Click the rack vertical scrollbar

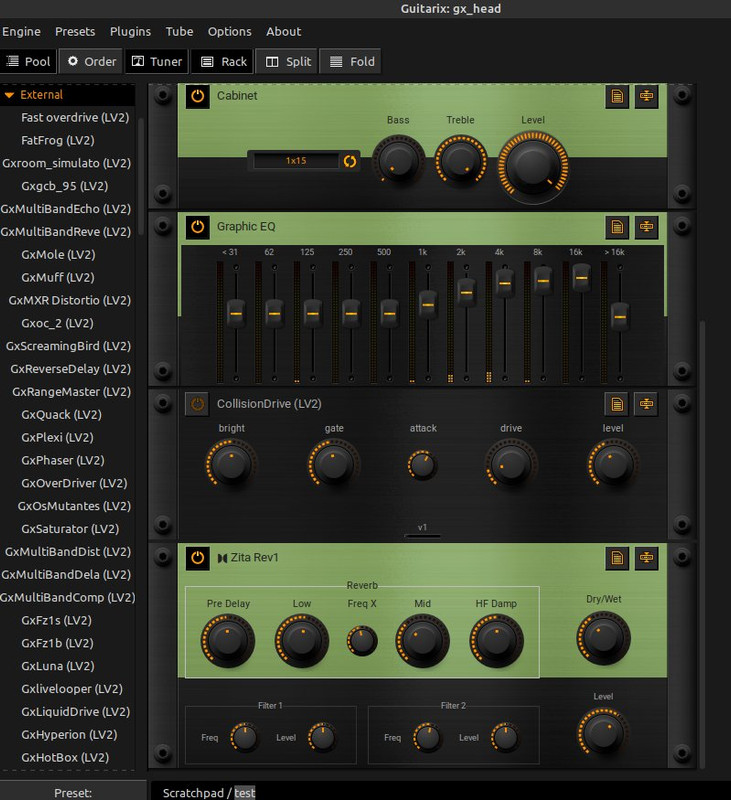[x=702, y=543]
